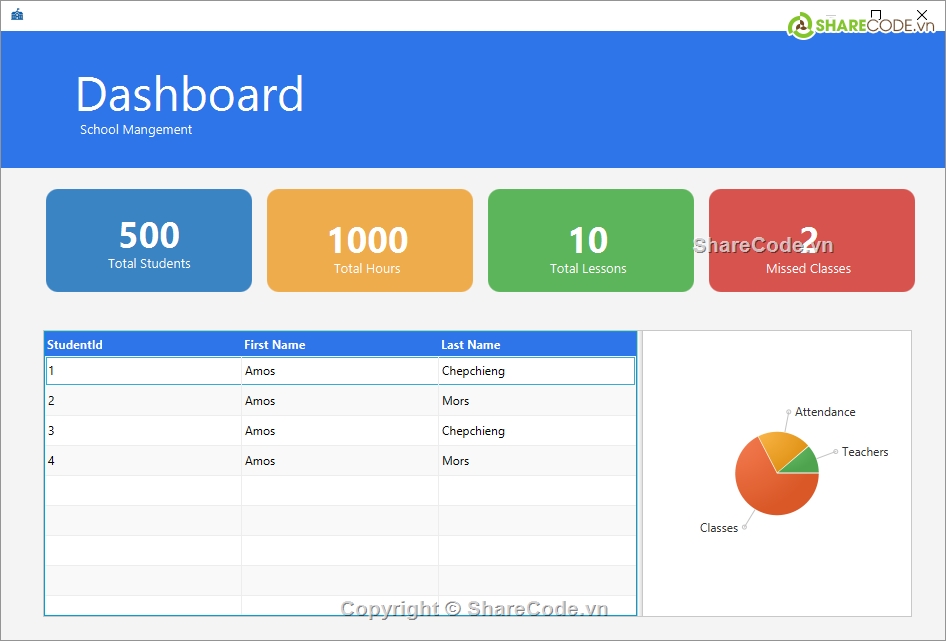Viewport: 946px width, 641px height.
Task: Click the Attendance label on the chart
Action: coord(825,412)
